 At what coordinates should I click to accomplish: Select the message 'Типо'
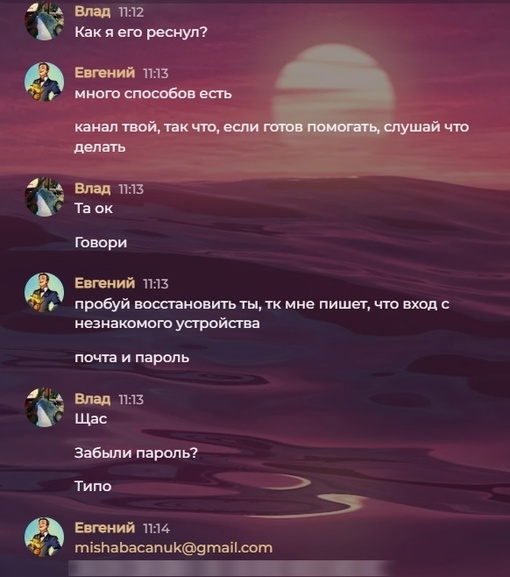pos(93,486)
